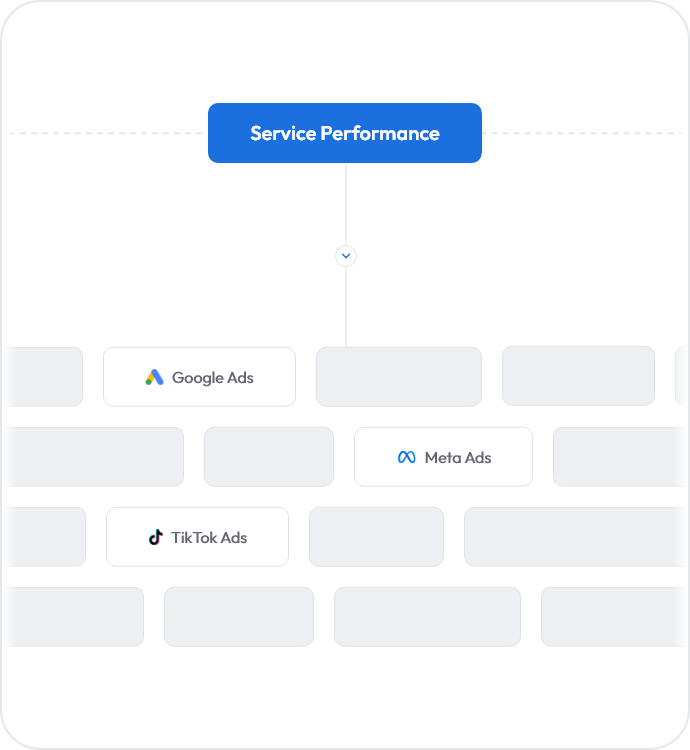The height and width of the screenshot is (750, 690).
Task: Click second blank card in bottom row
Action: pyautogui.click(x=239, y=617)
